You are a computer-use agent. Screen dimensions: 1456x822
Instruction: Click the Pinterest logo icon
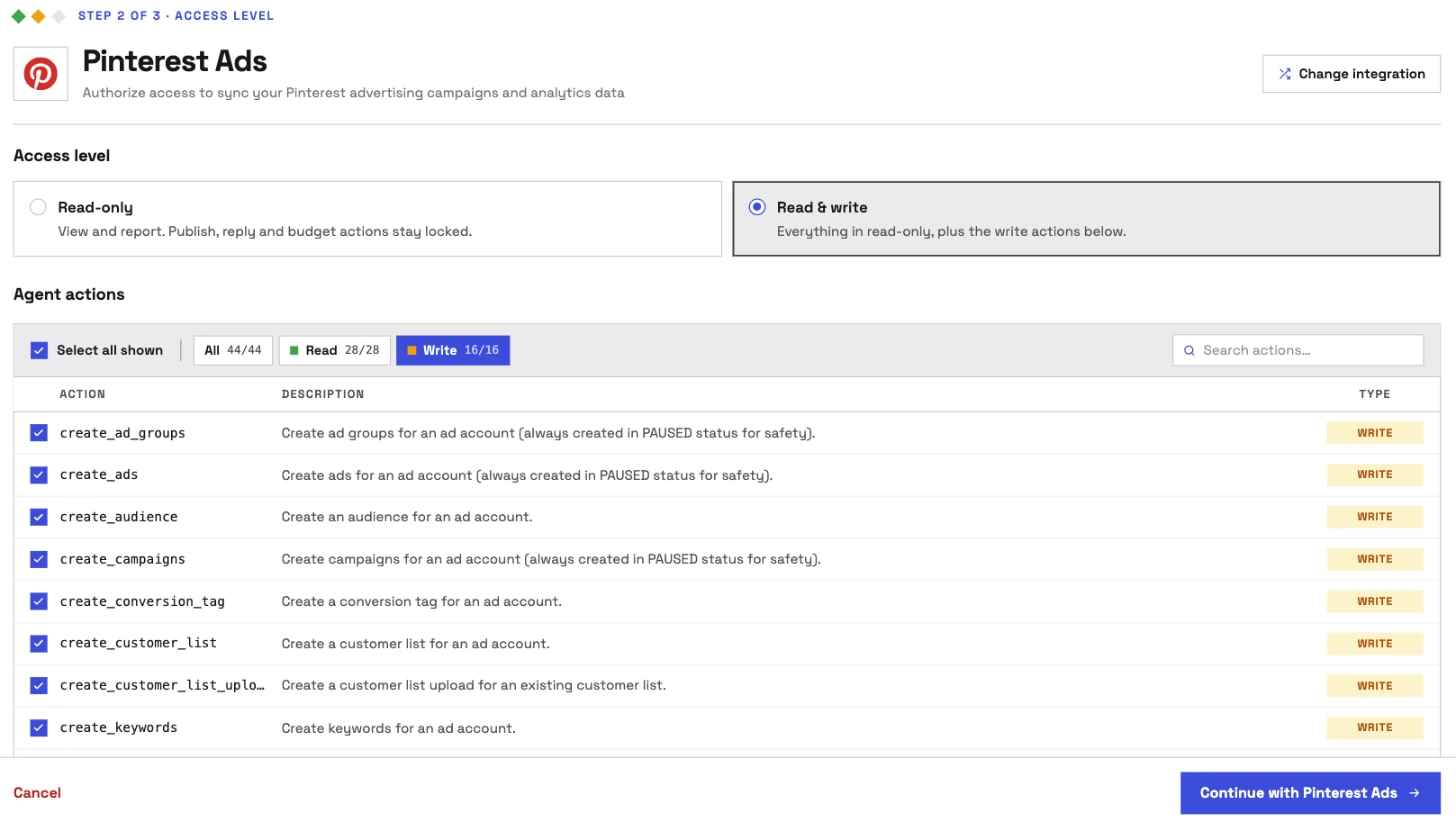(x=41, y=74)
